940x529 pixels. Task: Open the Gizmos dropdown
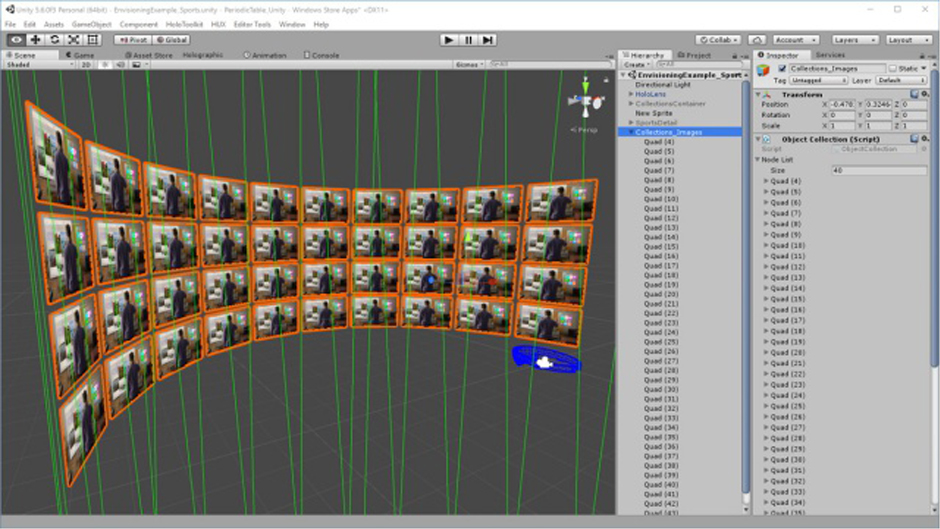[469, 65]
